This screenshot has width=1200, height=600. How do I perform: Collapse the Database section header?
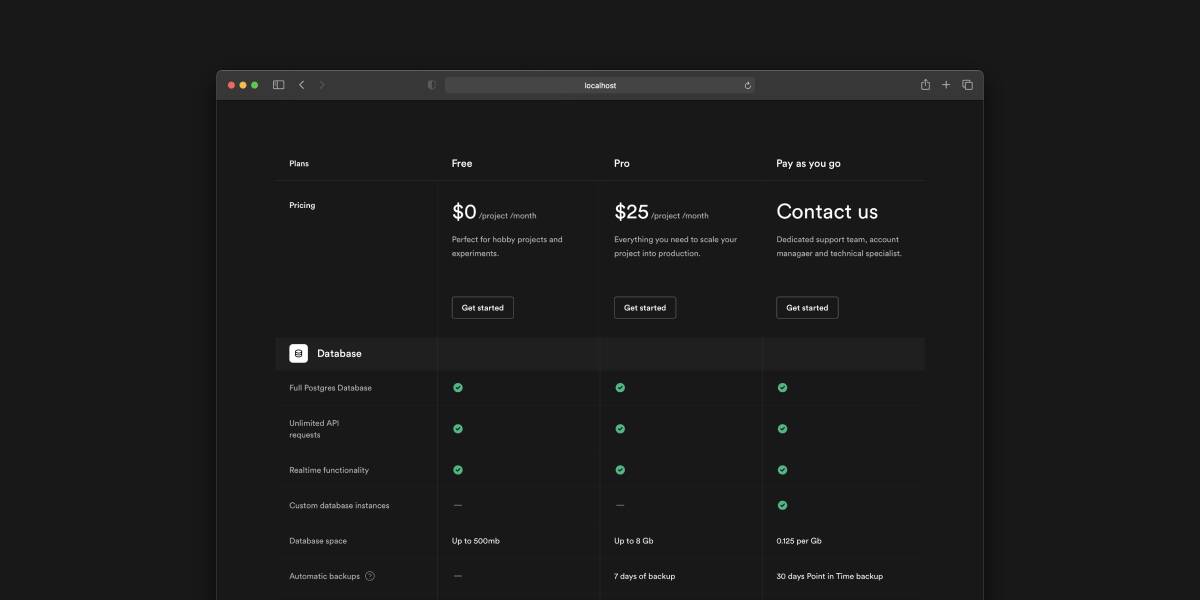340,353
